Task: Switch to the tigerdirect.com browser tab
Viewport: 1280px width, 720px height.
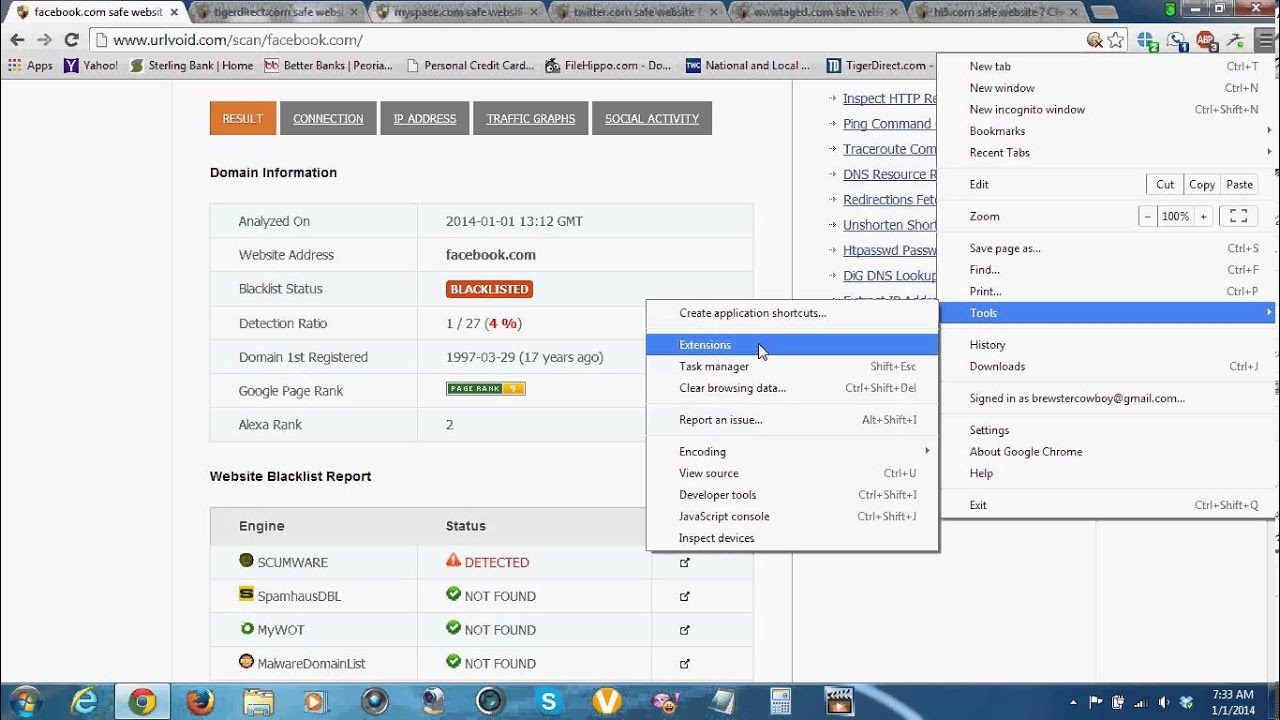Action: click(x=278, y=12)
